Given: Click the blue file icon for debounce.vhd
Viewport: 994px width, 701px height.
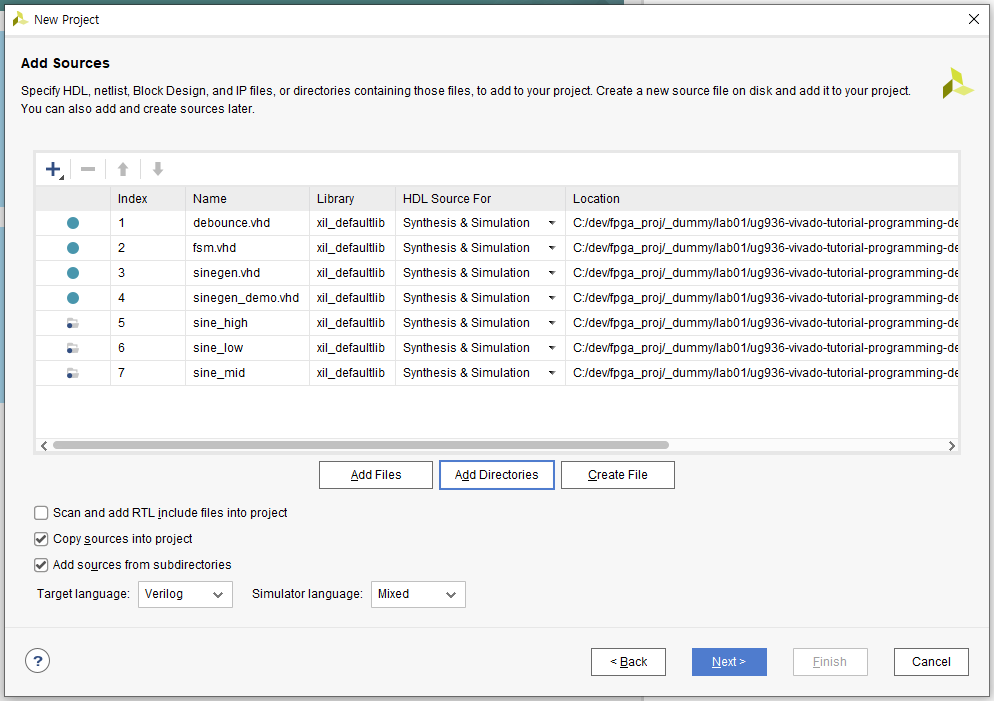Looking at the screenshot, I should click(73, 223).
